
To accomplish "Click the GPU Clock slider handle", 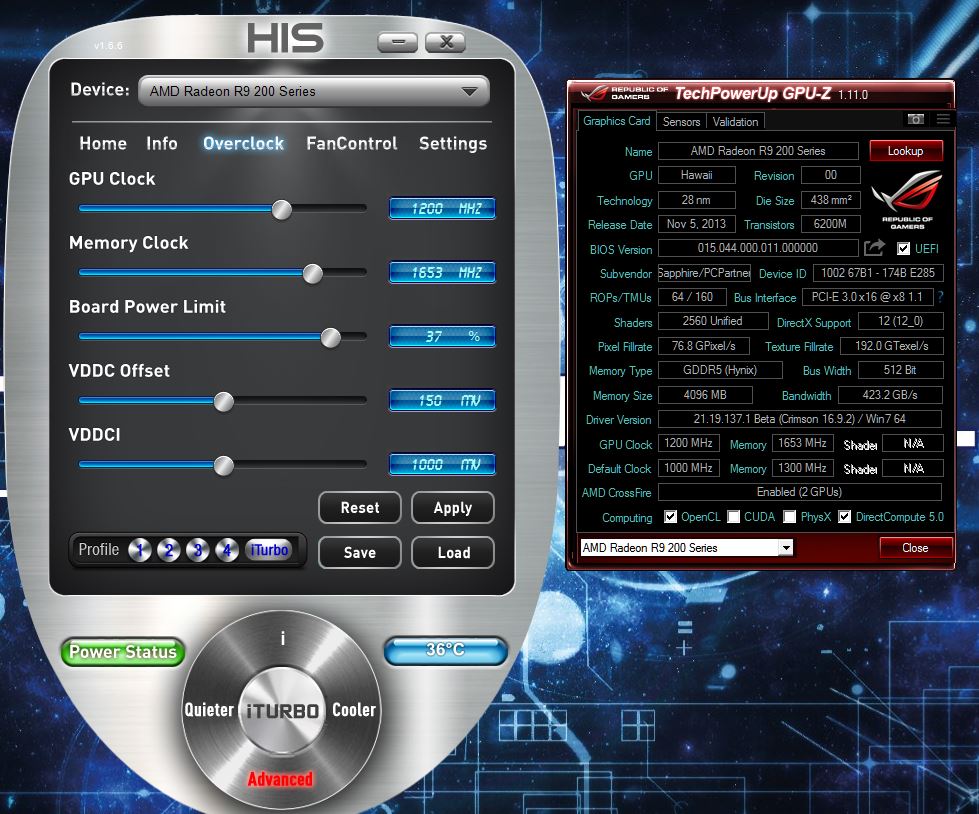I will point(282,209).
